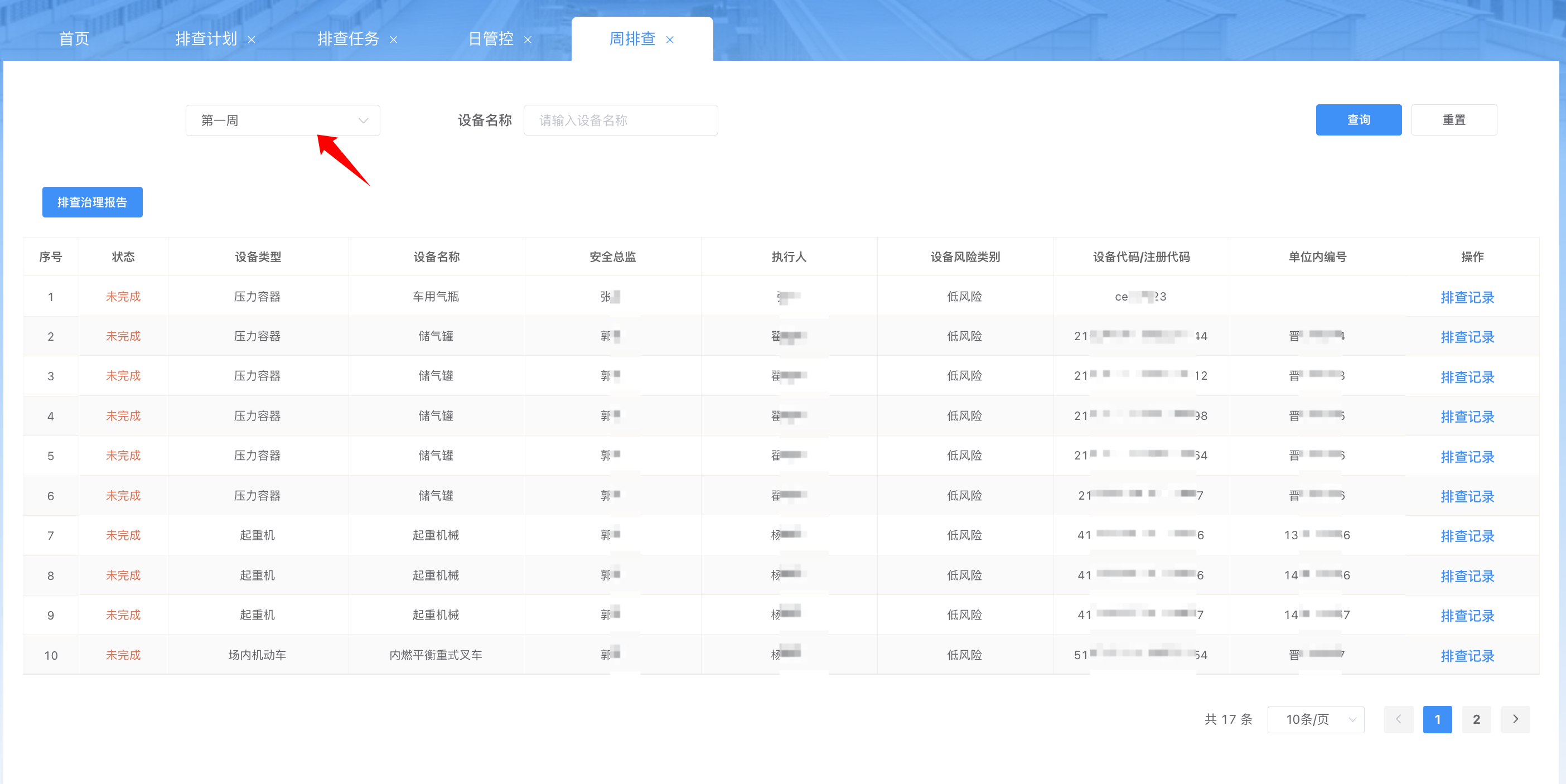Image resolution: width=1566 pixels, height=784 pixels.
Task: View 排查记录 for row 7 起重机械
Action: coord(1467,536)
